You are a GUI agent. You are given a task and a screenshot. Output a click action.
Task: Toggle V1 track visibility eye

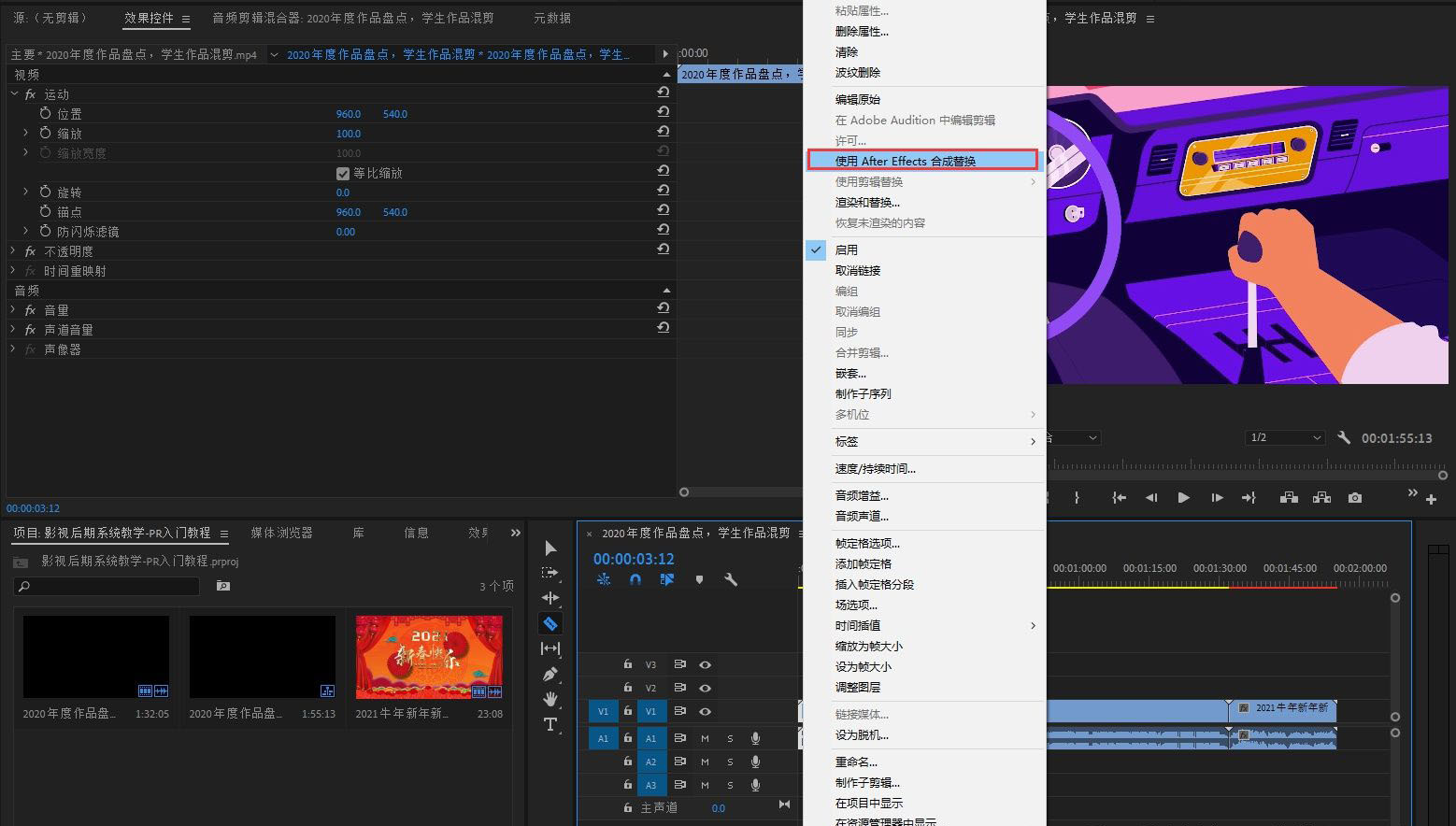point(706,711)
